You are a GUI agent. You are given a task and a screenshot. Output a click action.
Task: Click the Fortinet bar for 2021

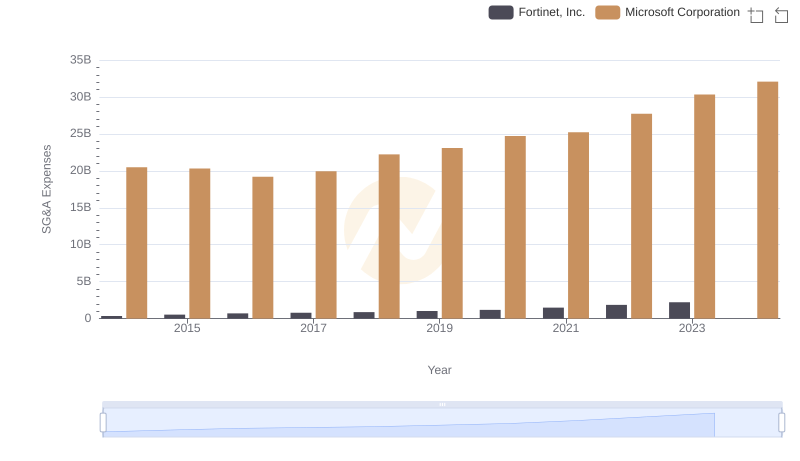(x=554, y=313)
